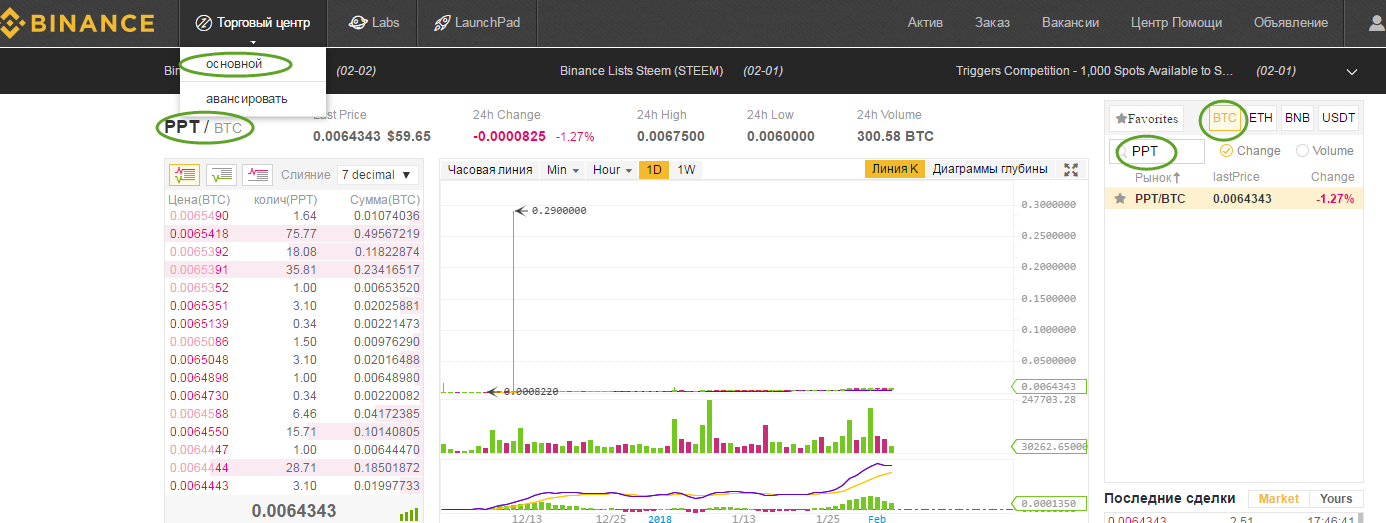Click the 0.0065418 sell order price row

[x=199, y=233]
